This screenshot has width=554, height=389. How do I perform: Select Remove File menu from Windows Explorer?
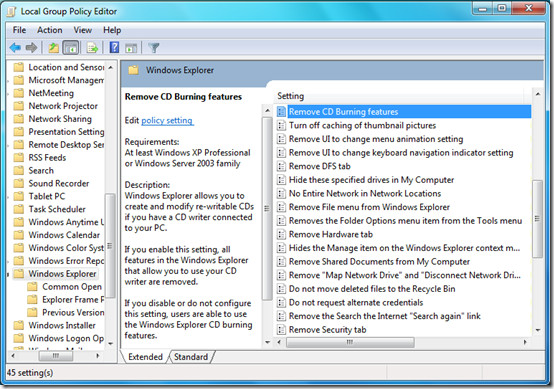pos(369,207)
